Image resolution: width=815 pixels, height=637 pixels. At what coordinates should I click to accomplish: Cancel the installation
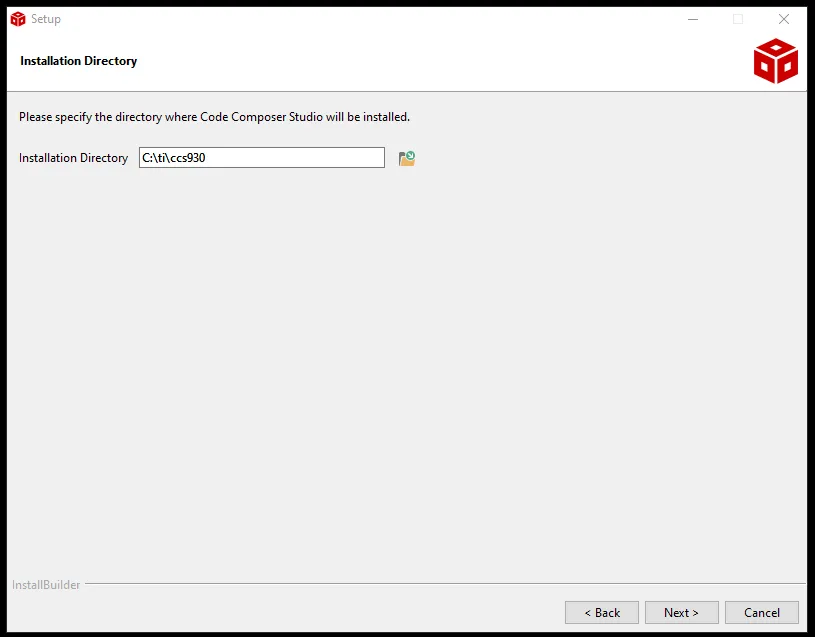[762, 612]
